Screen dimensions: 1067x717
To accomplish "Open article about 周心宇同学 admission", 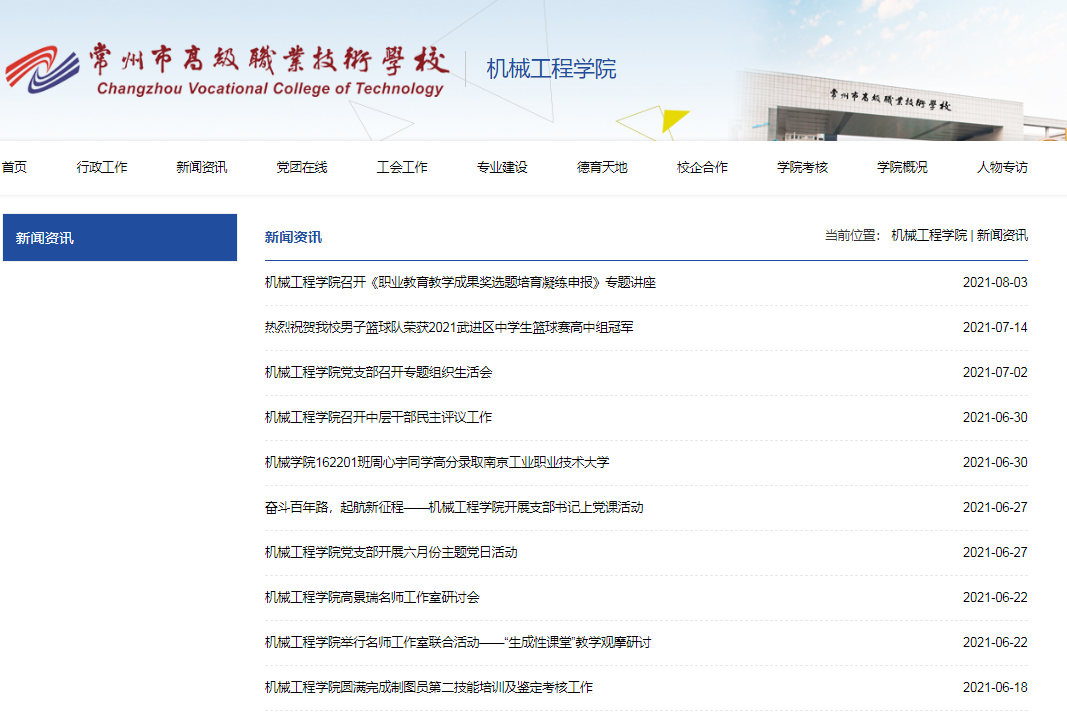I will (x=436, y=463).
